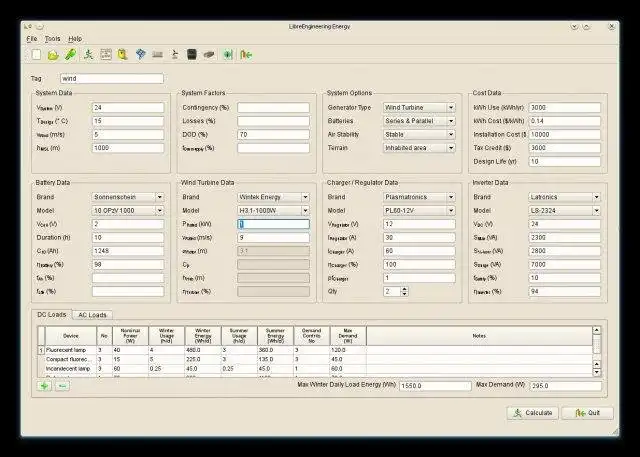Click the system voltage field showing 24
This screenshot has height=457, width=640.
(128, 108)
